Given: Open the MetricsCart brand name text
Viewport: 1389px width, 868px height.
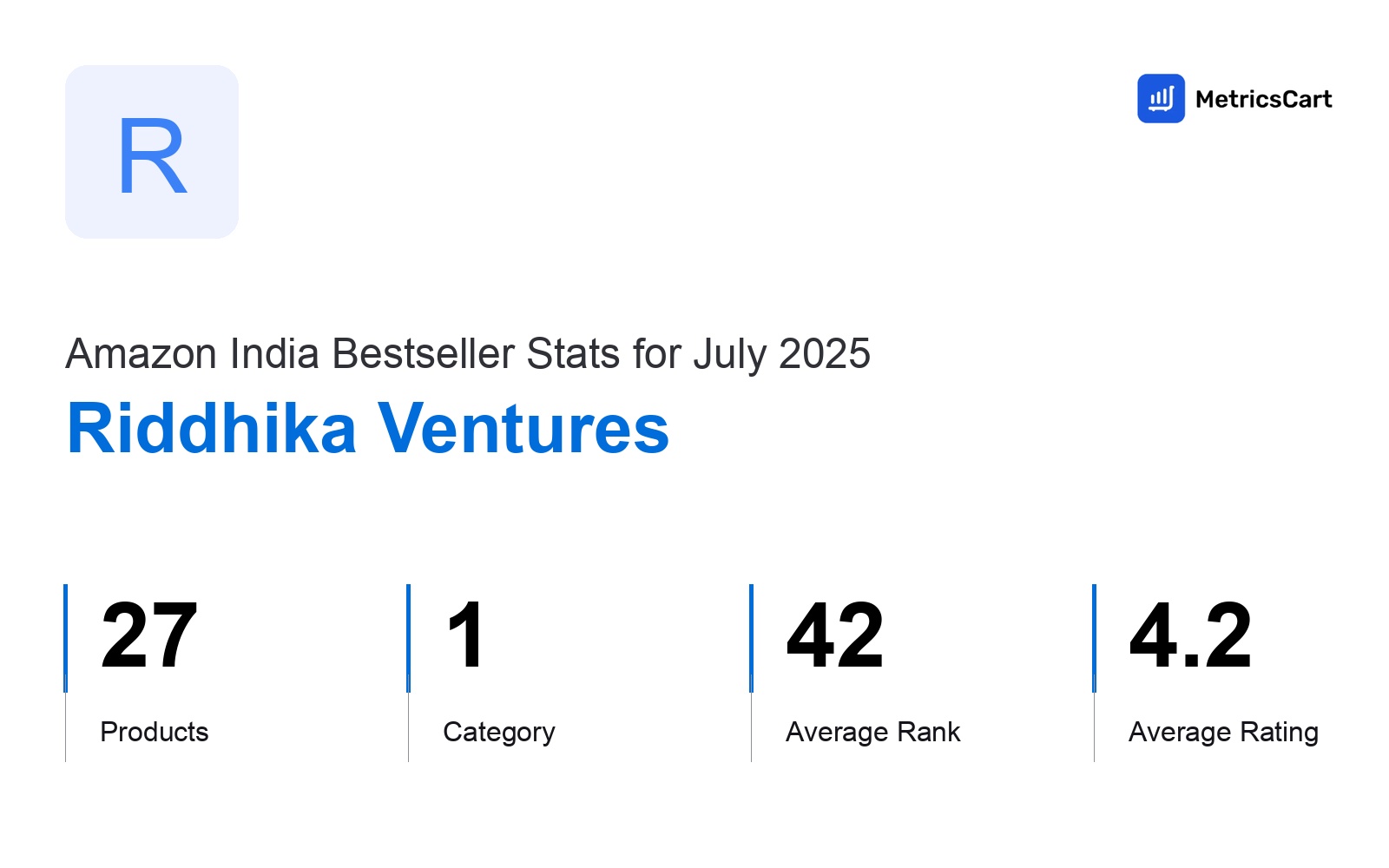Looking at the screenshot, I should [1263, 99].
